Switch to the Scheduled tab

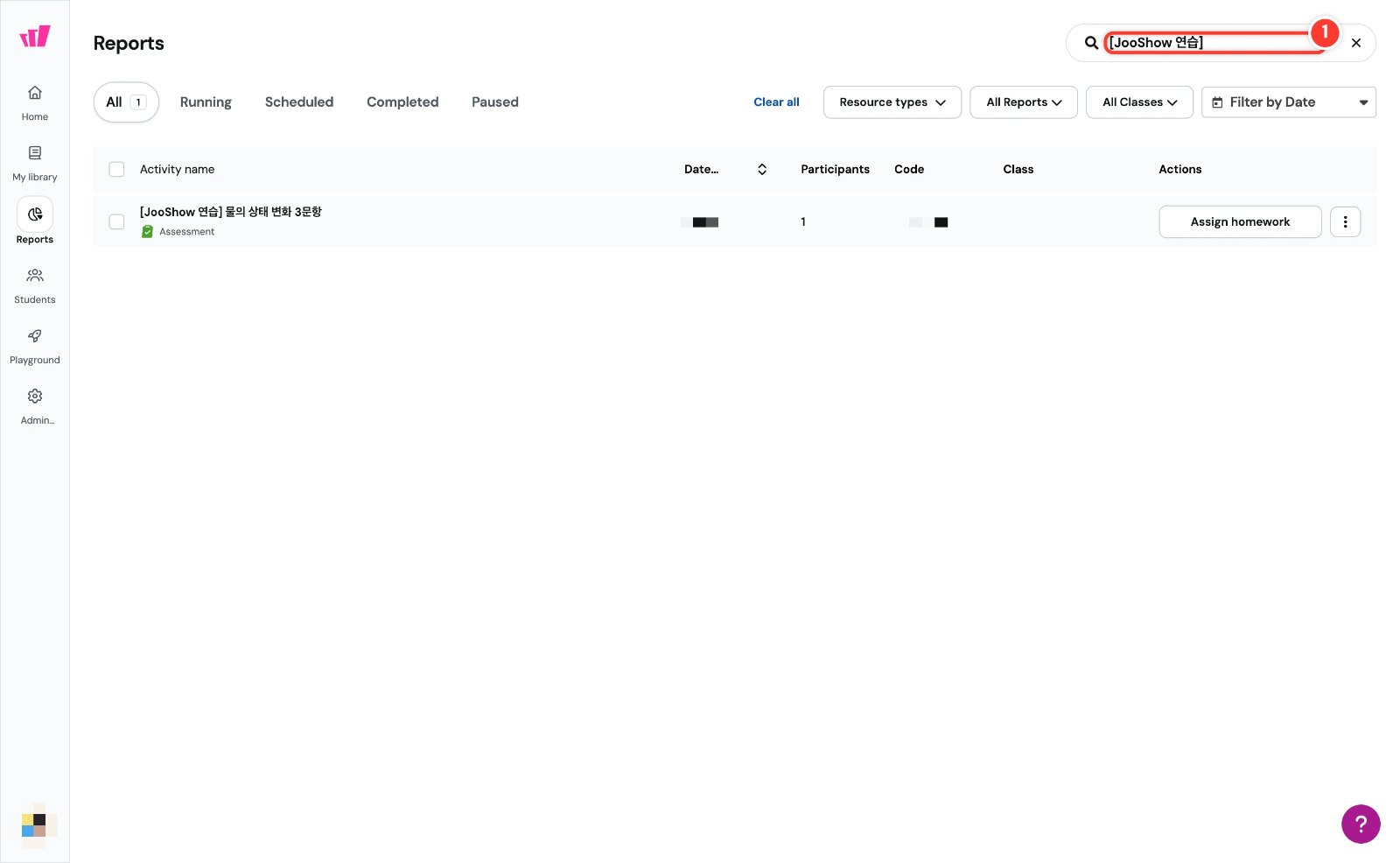pos(299,102)
